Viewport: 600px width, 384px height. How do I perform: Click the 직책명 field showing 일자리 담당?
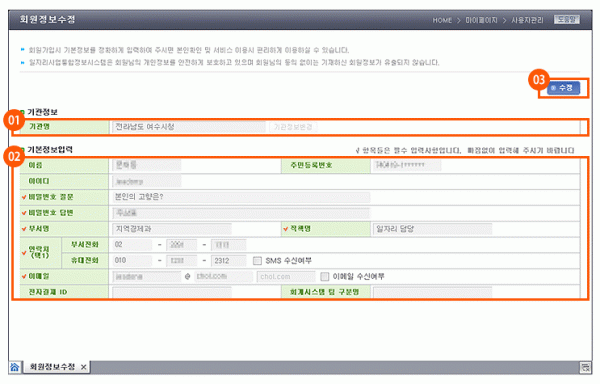432,229
